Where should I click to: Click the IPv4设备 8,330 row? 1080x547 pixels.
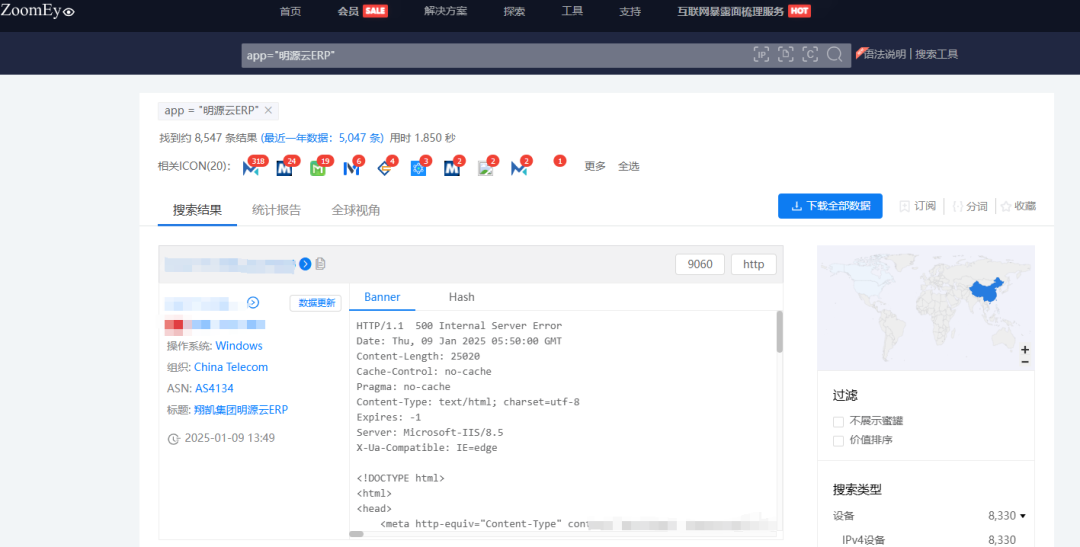pyautogui.click(x=928, y=539)
